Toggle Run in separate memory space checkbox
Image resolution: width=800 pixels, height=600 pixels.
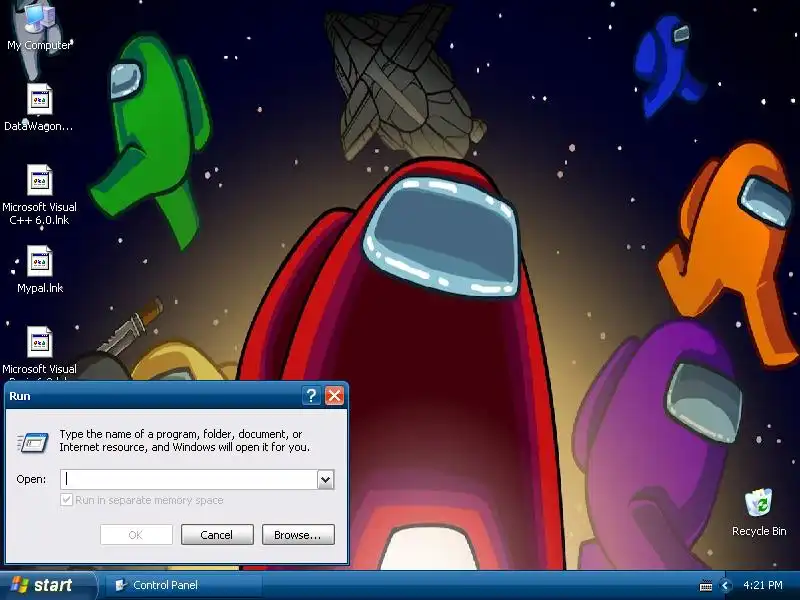pos(66,499)
